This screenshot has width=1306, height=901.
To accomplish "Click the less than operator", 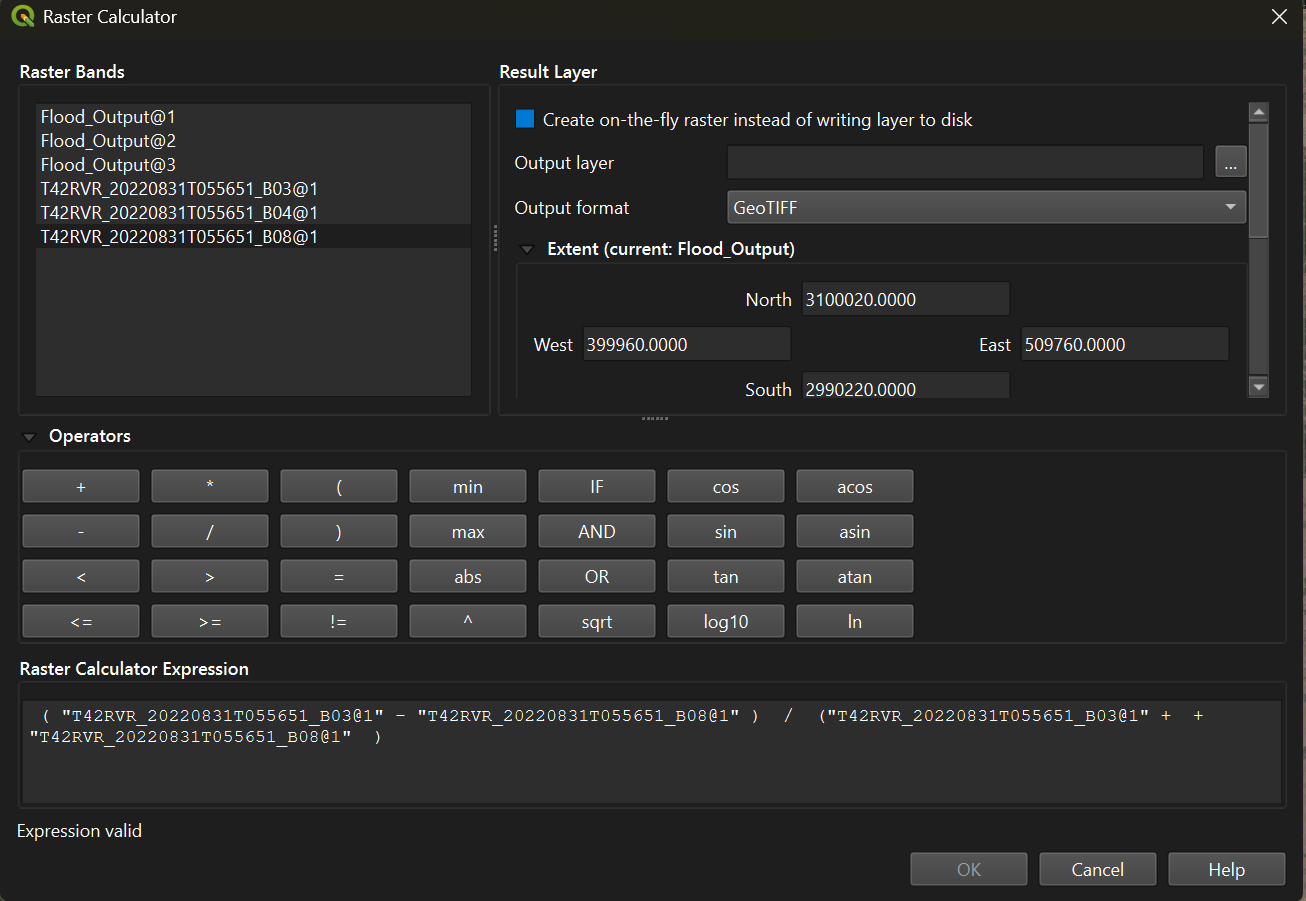I will point(81,577).
